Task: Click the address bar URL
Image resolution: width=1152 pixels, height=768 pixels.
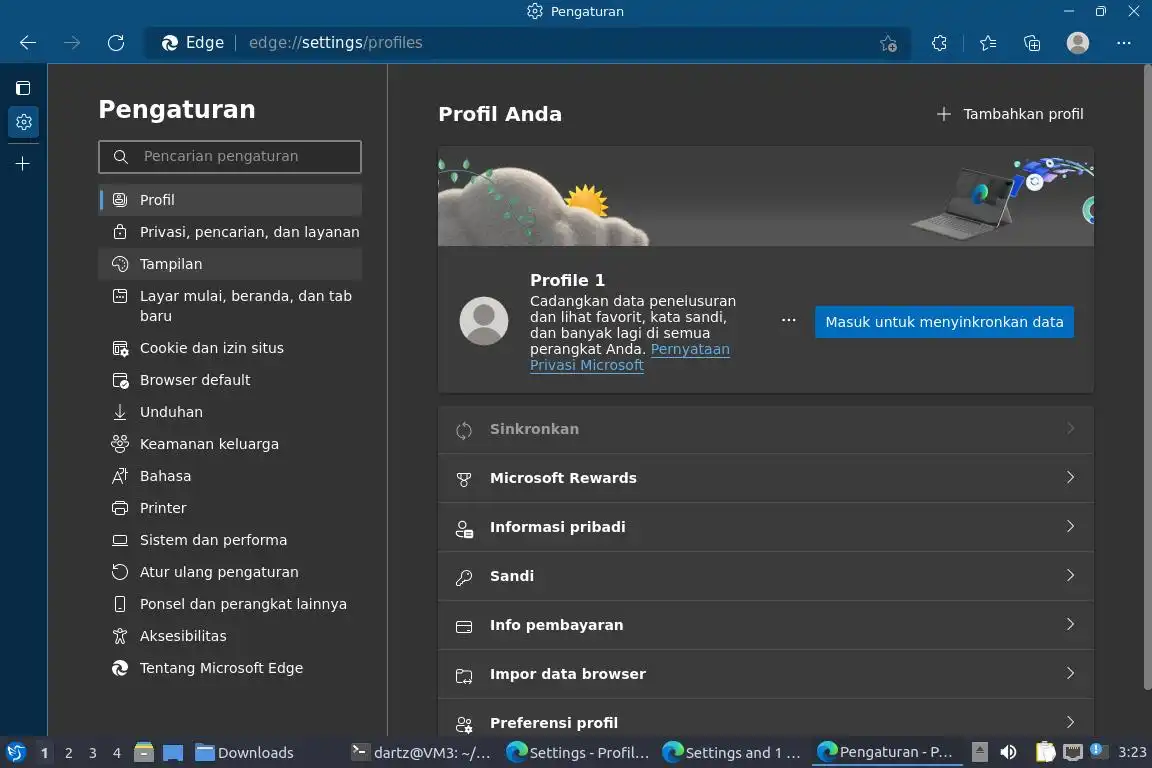Action: click(336, 43)
